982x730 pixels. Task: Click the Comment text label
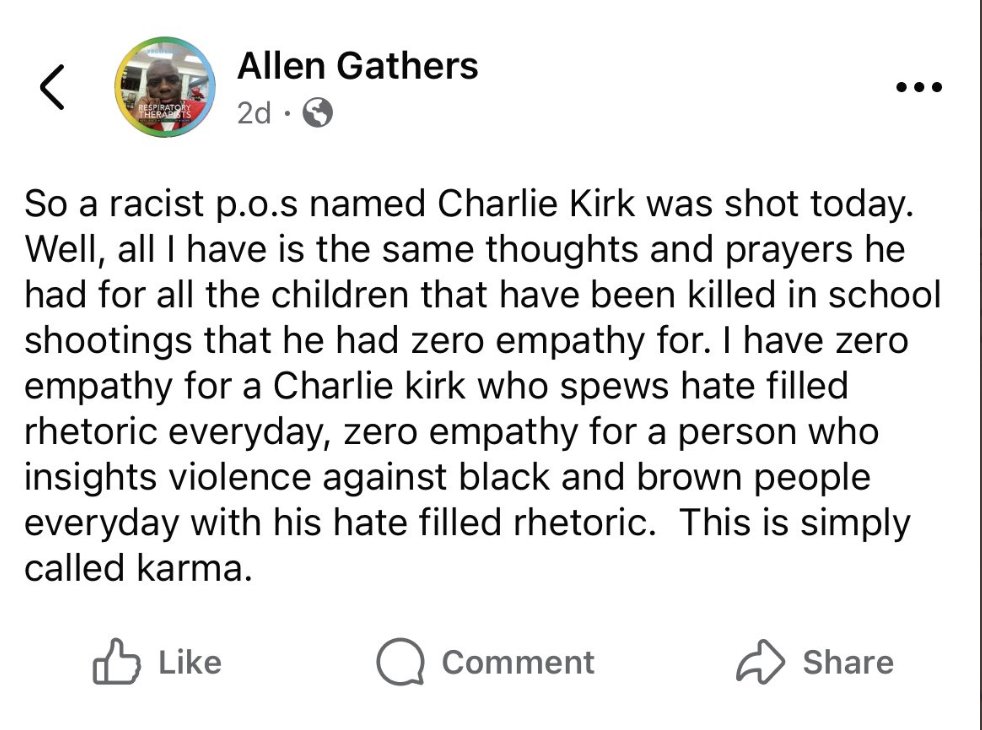[x=517, y=662]
